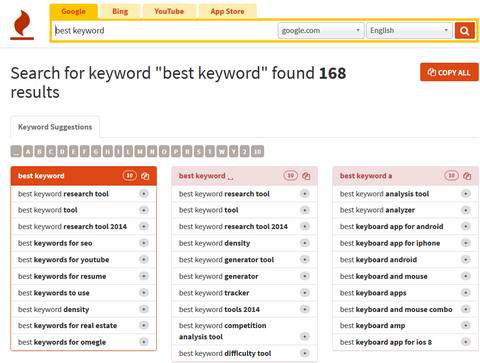Click 'best keyboard android' text
The image size is (480, 363).
pyautogui.click(x=378, y=260)
